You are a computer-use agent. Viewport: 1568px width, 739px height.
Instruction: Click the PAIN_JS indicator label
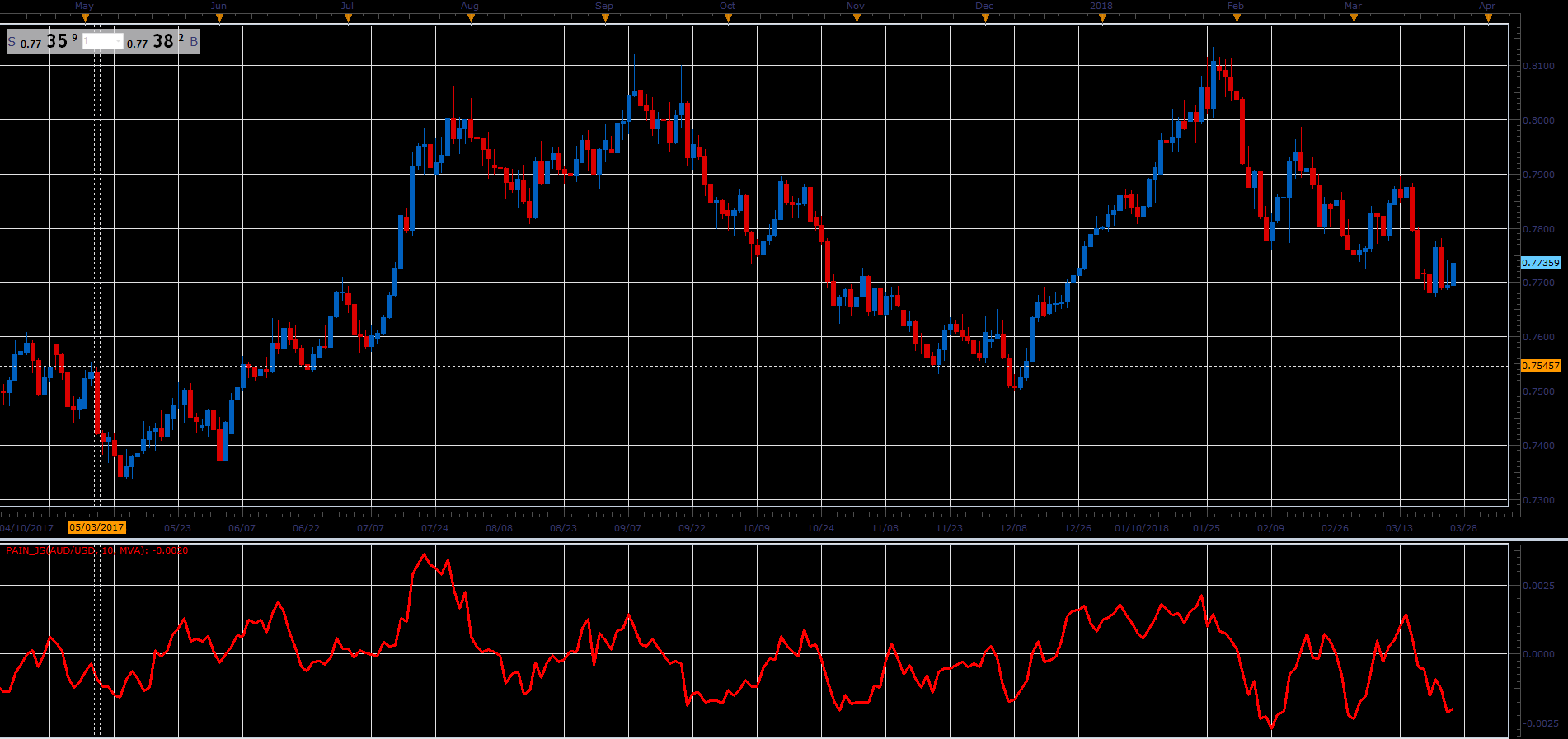(97, 550)
